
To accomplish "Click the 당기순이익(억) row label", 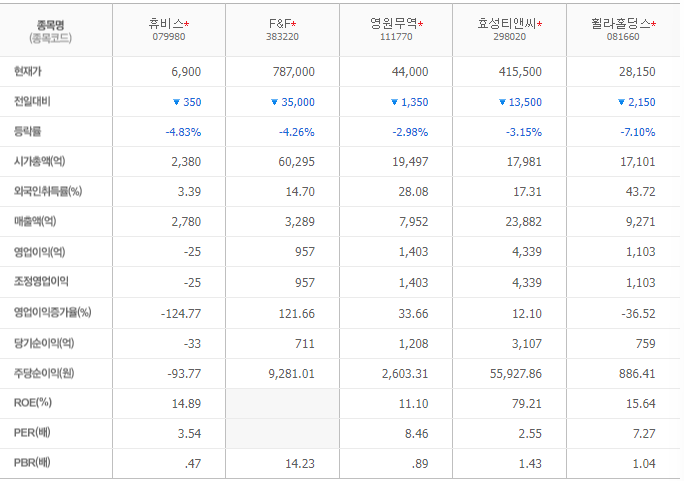I will point(44,343).
